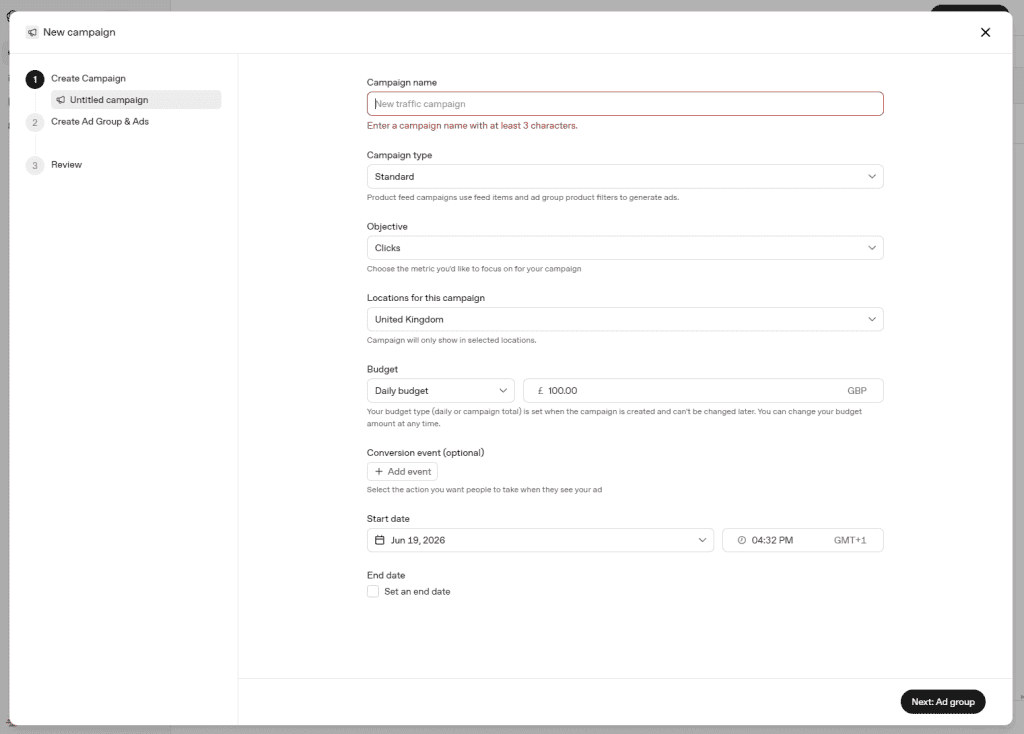Go to Create Ad Group & Ads step
1024x734 pixels.
100,121
